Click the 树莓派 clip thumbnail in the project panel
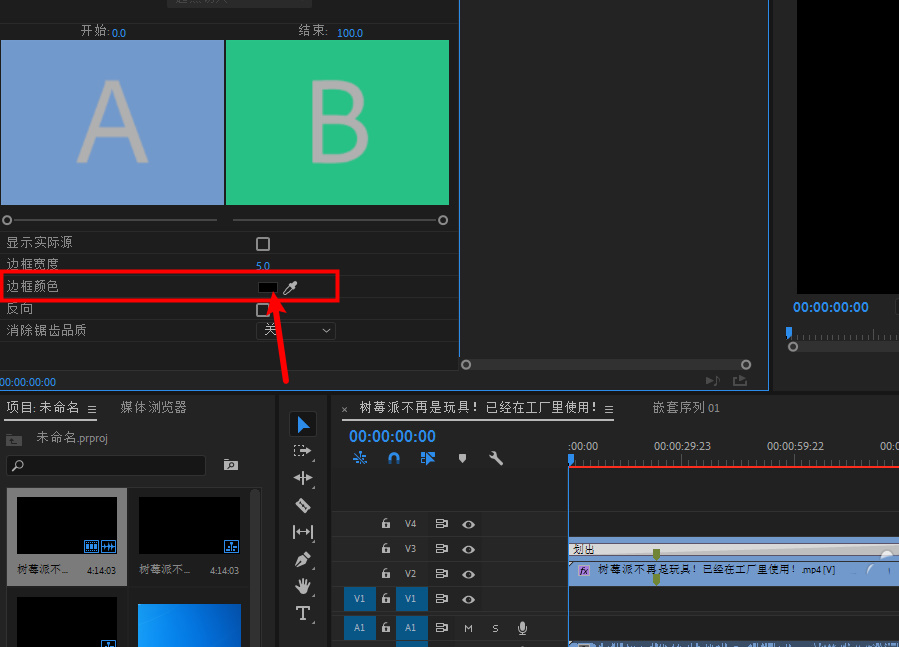899x647 pixels. pyautogui.click(x=66, y=525)
